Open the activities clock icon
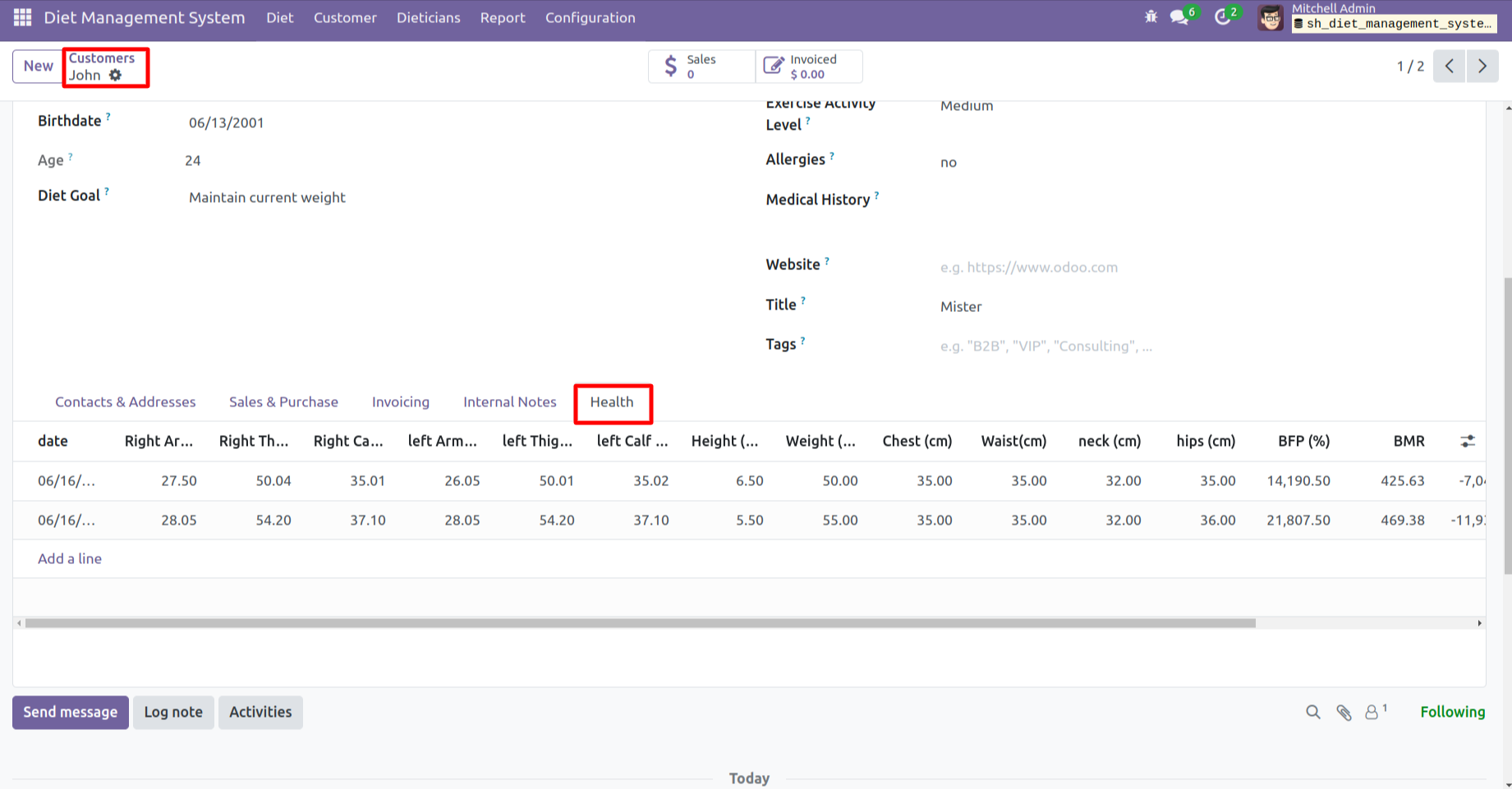This screenshot has width=1512, height=789. pos(1223,17)
